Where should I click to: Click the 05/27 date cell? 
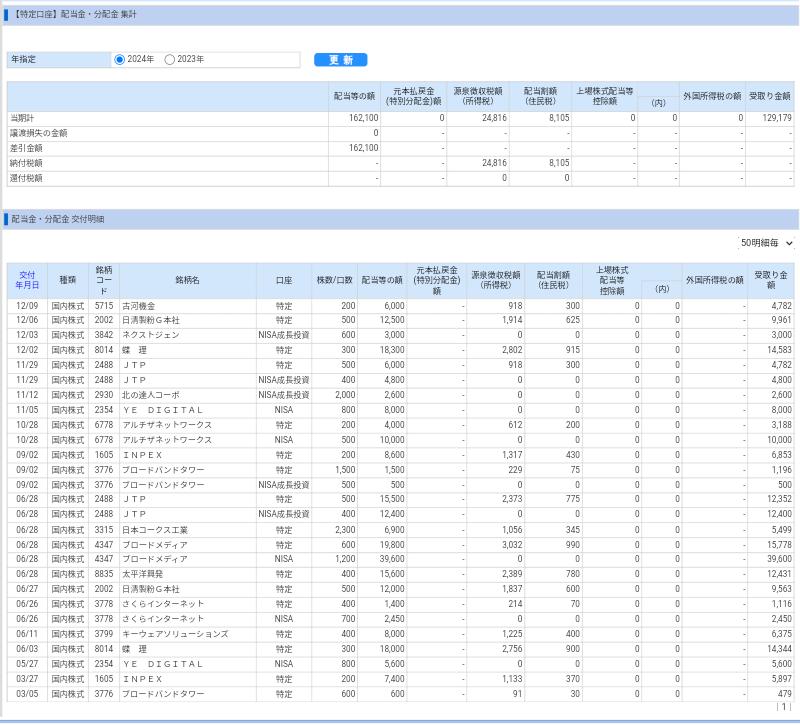[x=27, y=664]
